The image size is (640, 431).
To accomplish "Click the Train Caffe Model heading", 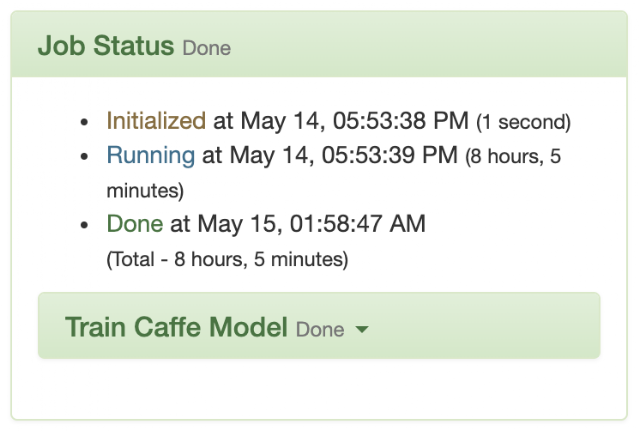I will [x=176, y=327].
